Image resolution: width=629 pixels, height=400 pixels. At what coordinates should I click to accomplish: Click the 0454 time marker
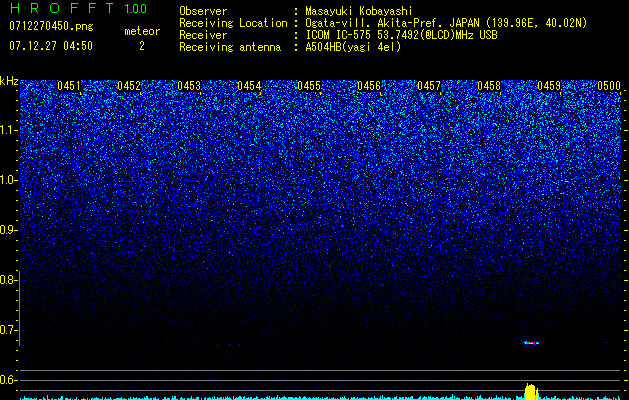pos(249,86)
